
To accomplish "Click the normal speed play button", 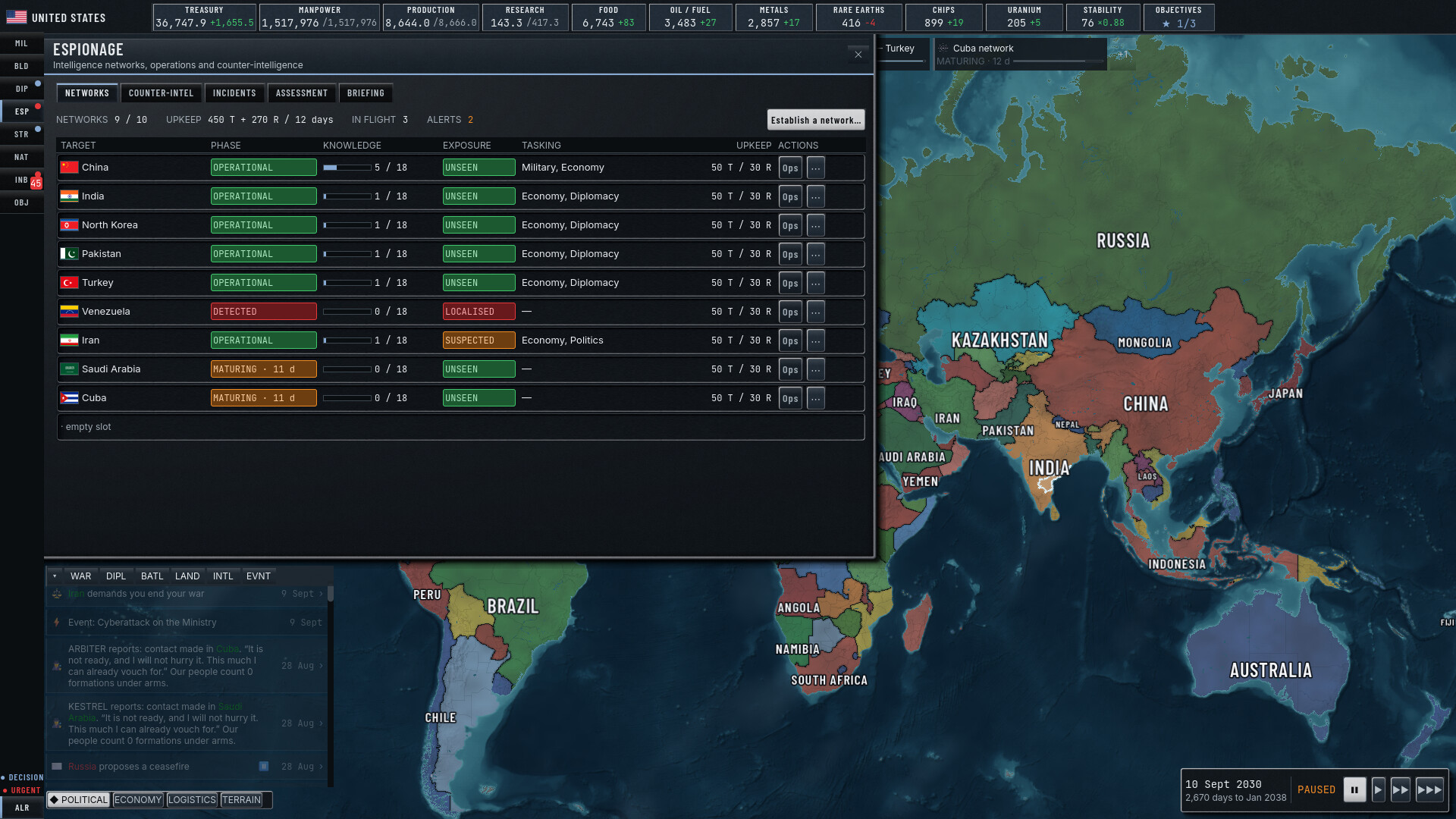I will 1379,789.
